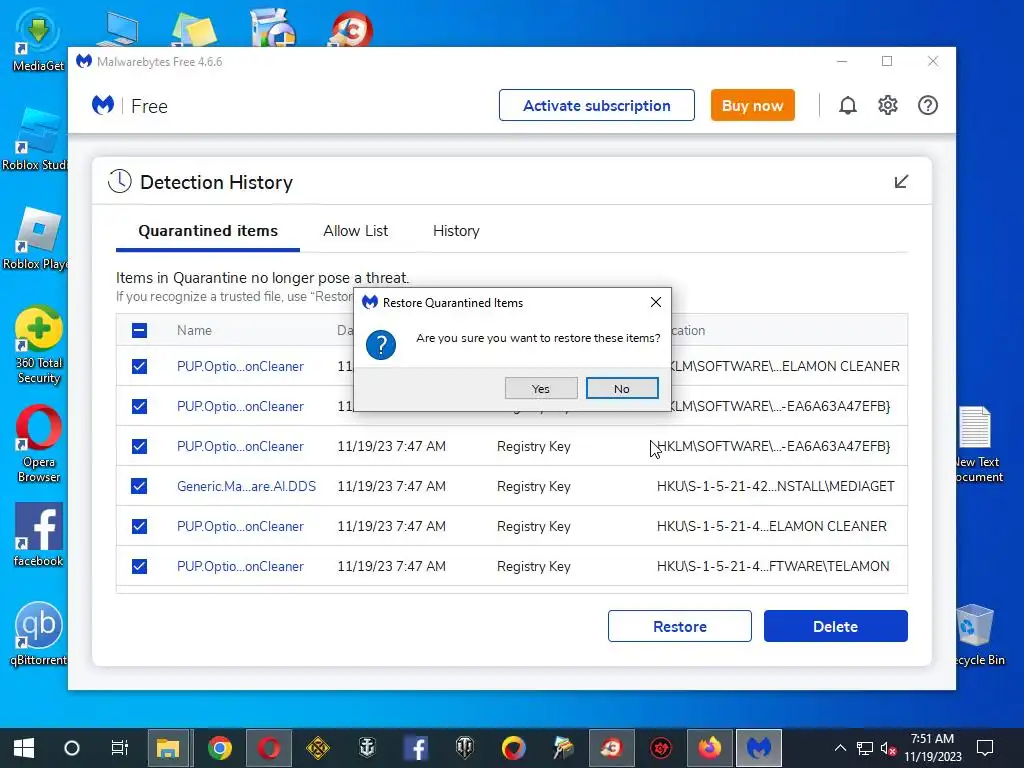1024x768 pixels.
Task: Collapse the Detection History panel arrow
Action: [x=901, y=182]
